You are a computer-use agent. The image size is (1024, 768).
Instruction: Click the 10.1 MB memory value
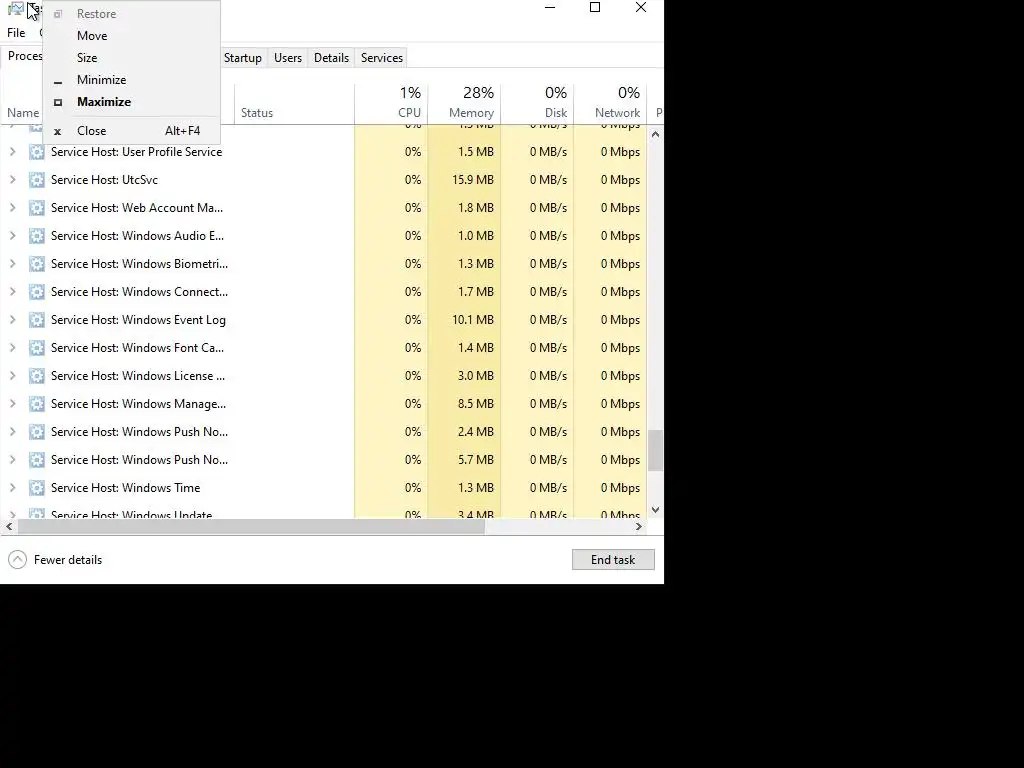tap(473, 320)
